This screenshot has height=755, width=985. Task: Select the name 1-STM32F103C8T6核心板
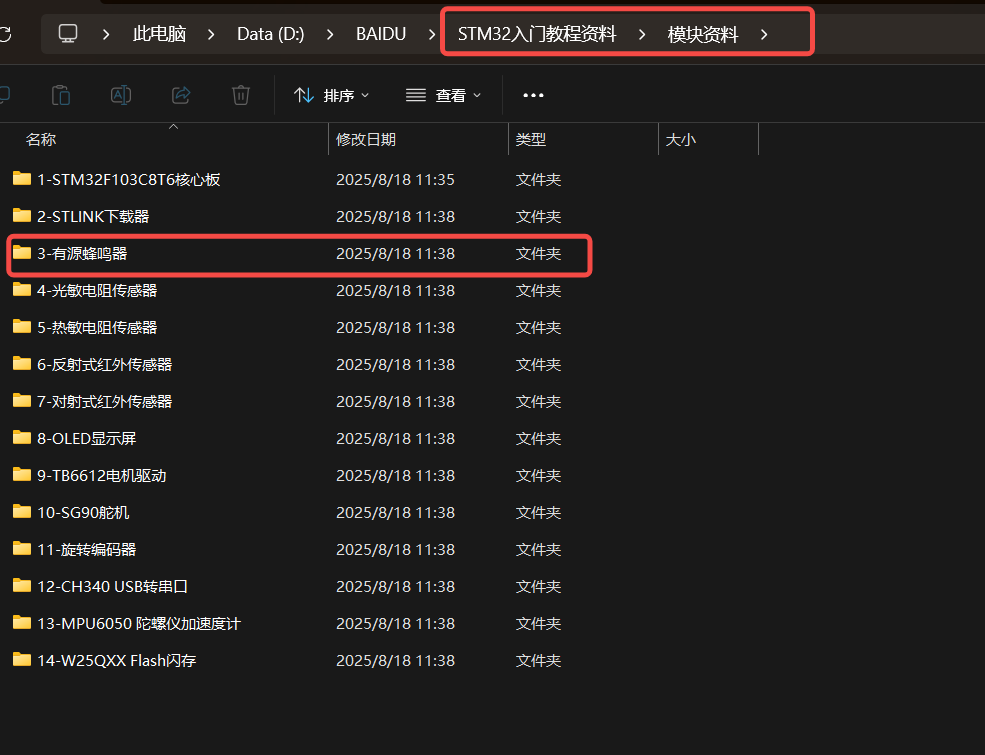click(x=129, y=180)
